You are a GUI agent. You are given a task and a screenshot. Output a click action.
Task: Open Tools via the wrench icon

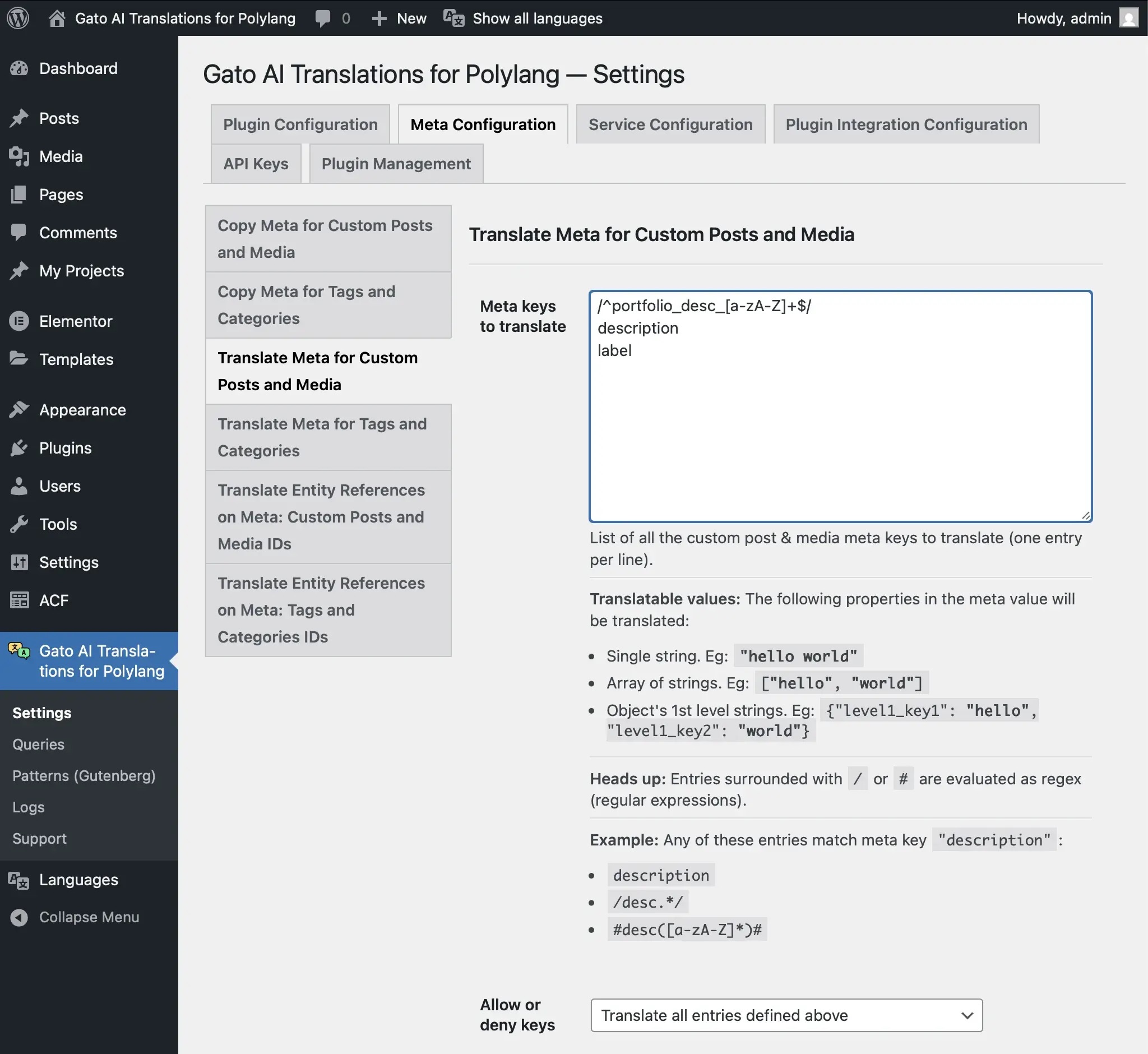19,524
